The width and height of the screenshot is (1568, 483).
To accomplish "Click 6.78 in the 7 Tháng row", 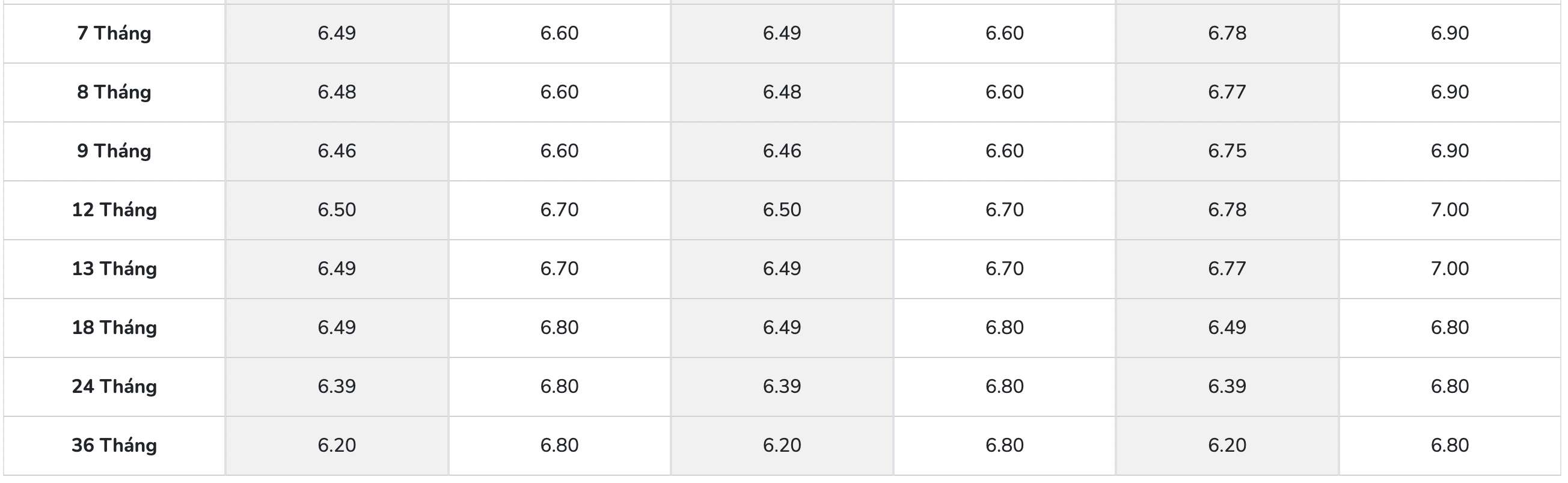I will point(1227,33).
